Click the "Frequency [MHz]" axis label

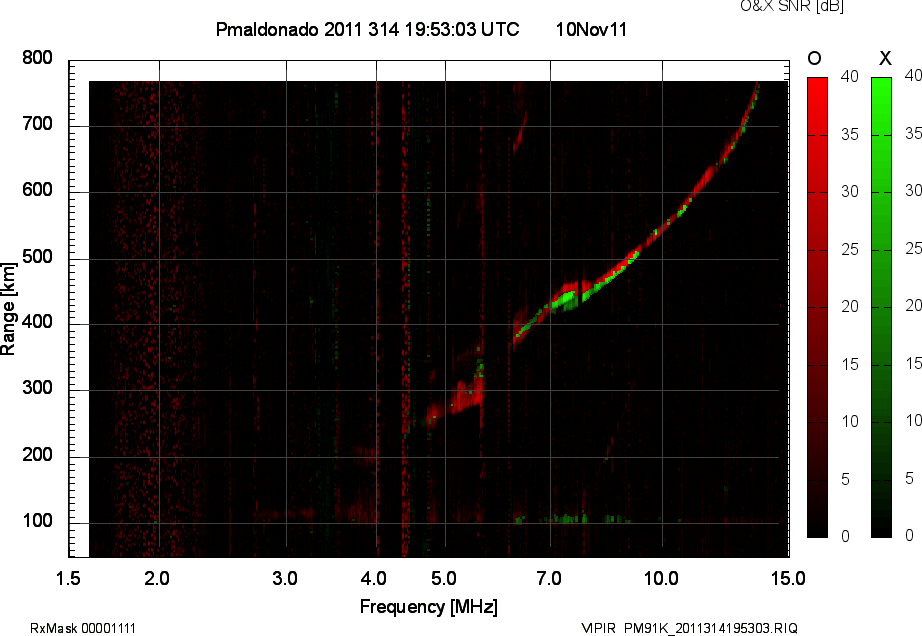(x=429, y=607)
